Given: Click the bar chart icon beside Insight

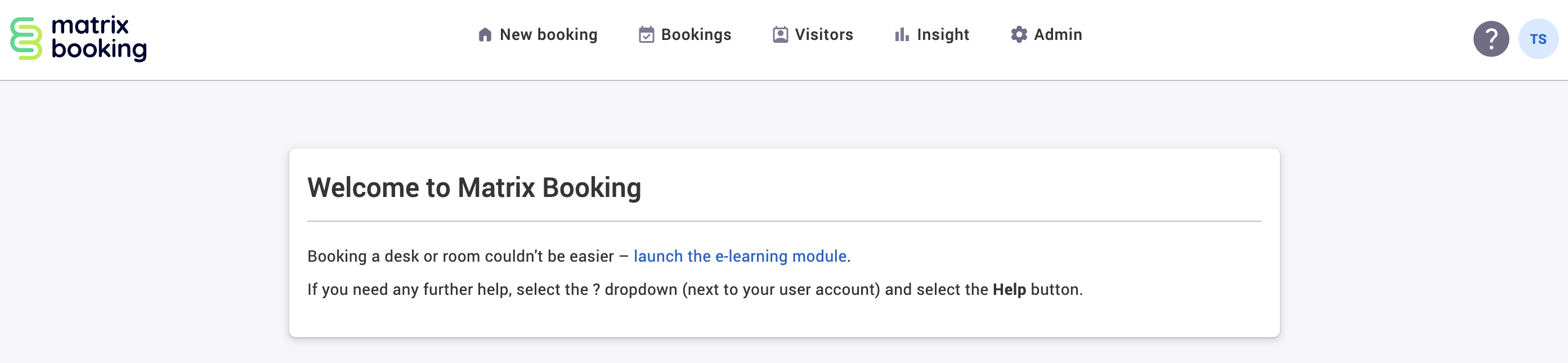Looking at the screenshot, I should [902, 35].
